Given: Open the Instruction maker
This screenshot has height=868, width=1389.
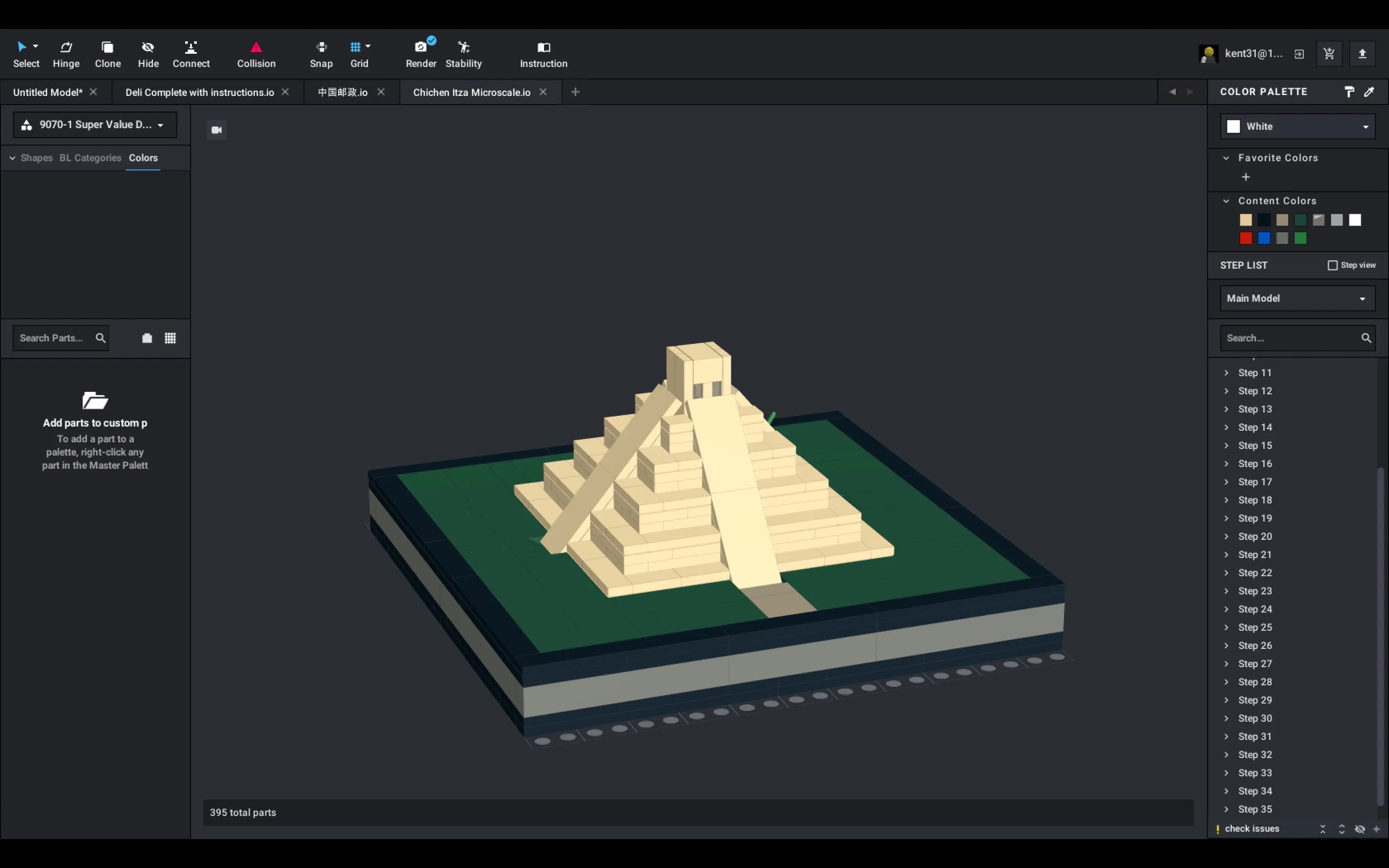Looking at the screenshot, I should point(544,55).
